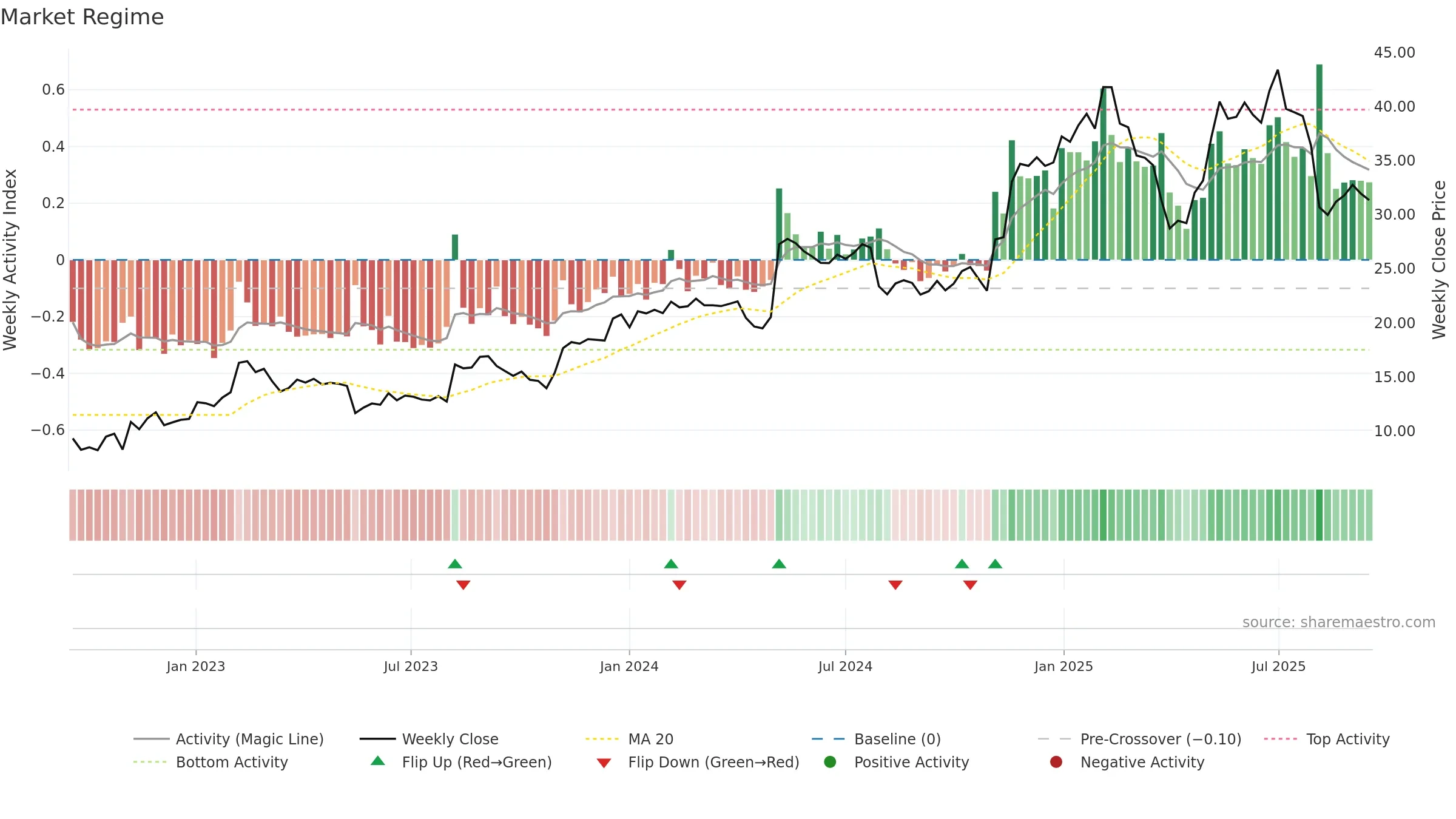This screenshot has height=819, width=1456.
Task: Toggle the Weekly Close legend entry
Action: tap(429, 739)
